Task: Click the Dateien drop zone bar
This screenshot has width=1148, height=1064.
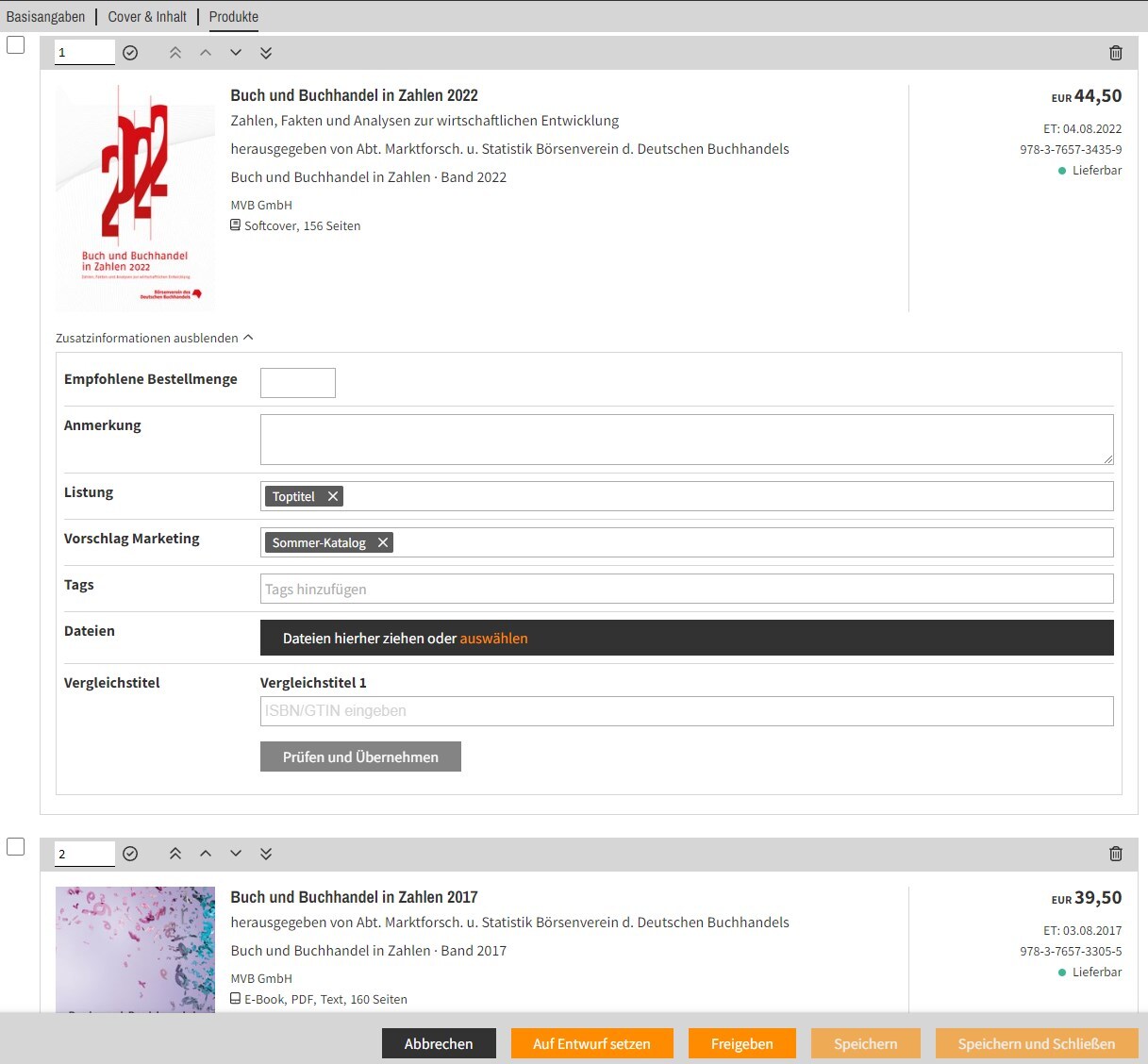Action: tap(687, 638)
